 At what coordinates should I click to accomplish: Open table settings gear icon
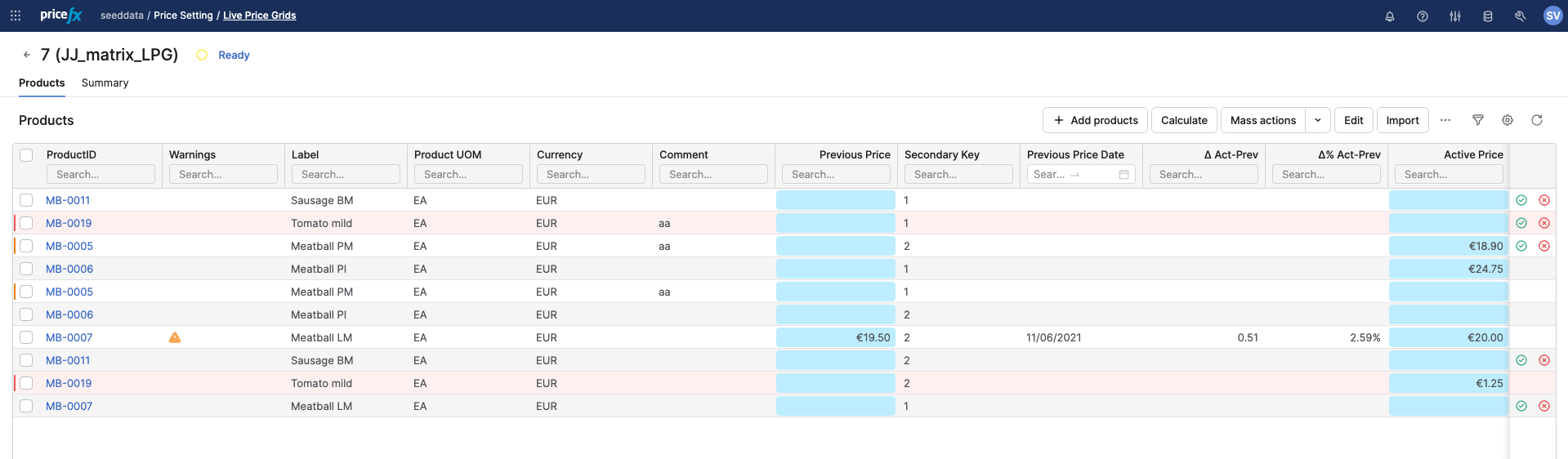pos(1507,120)
